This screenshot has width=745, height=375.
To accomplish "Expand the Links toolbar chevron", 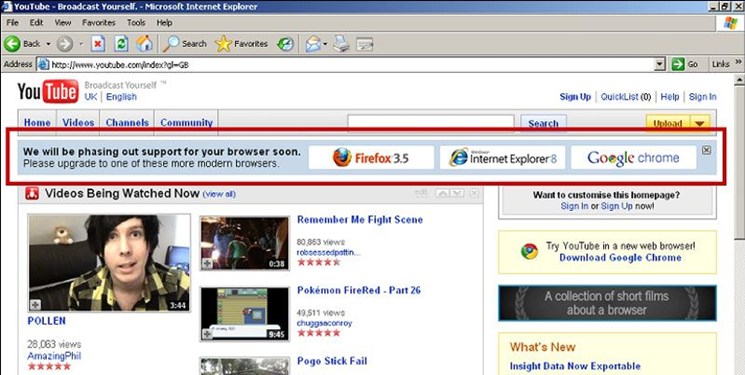I will (738, 62).
